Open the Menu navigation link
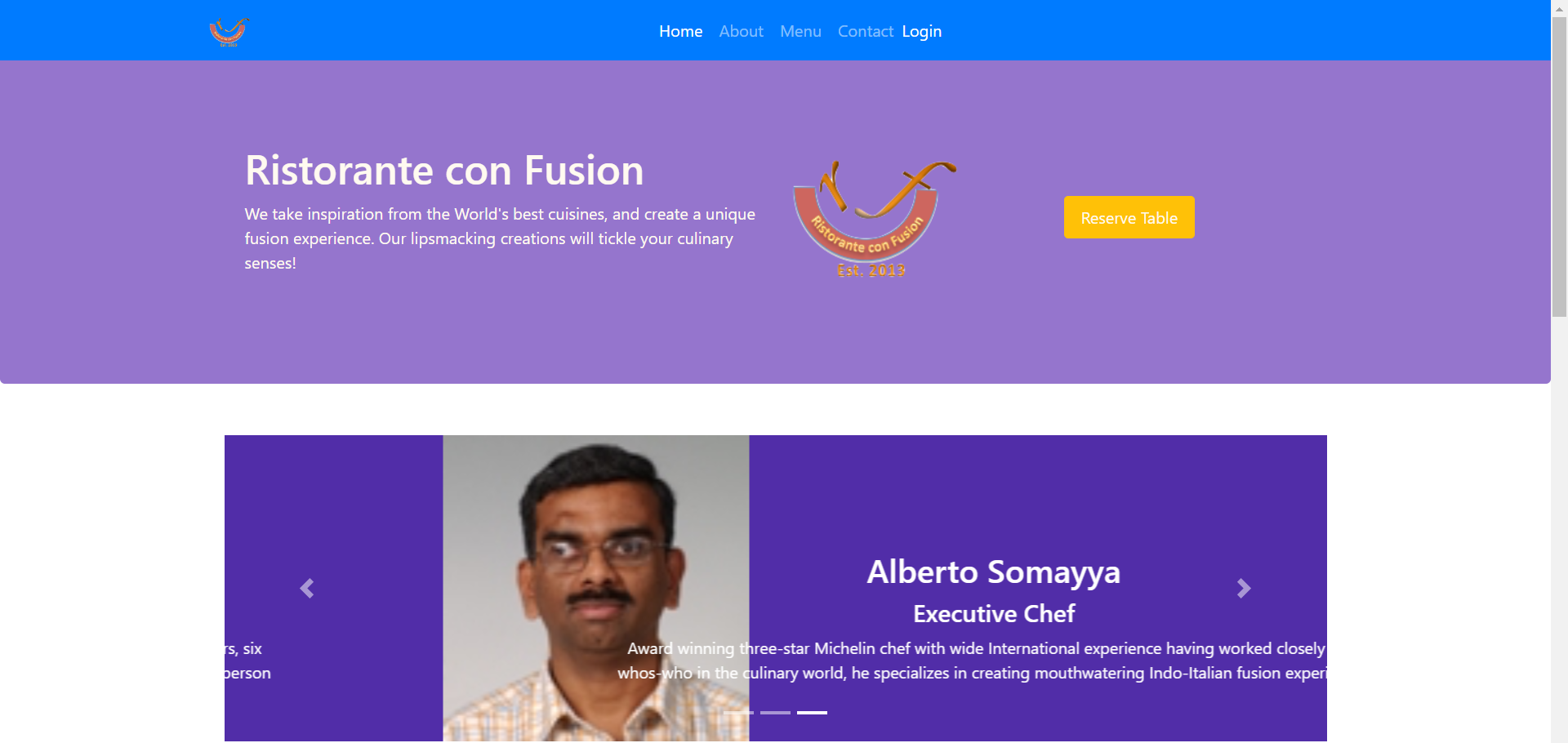 point(800,31)
